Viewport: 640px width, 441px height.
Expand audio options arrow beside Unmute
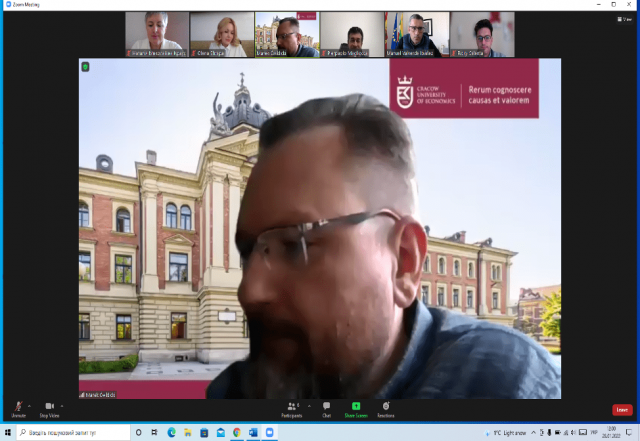(31, 405)
